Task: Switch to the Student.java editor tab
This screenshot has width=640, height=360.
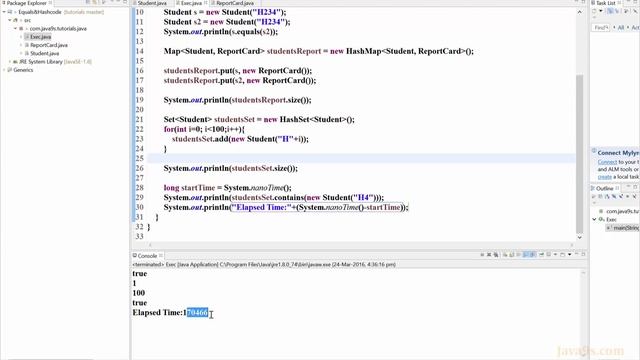Action: click(152, 3)
